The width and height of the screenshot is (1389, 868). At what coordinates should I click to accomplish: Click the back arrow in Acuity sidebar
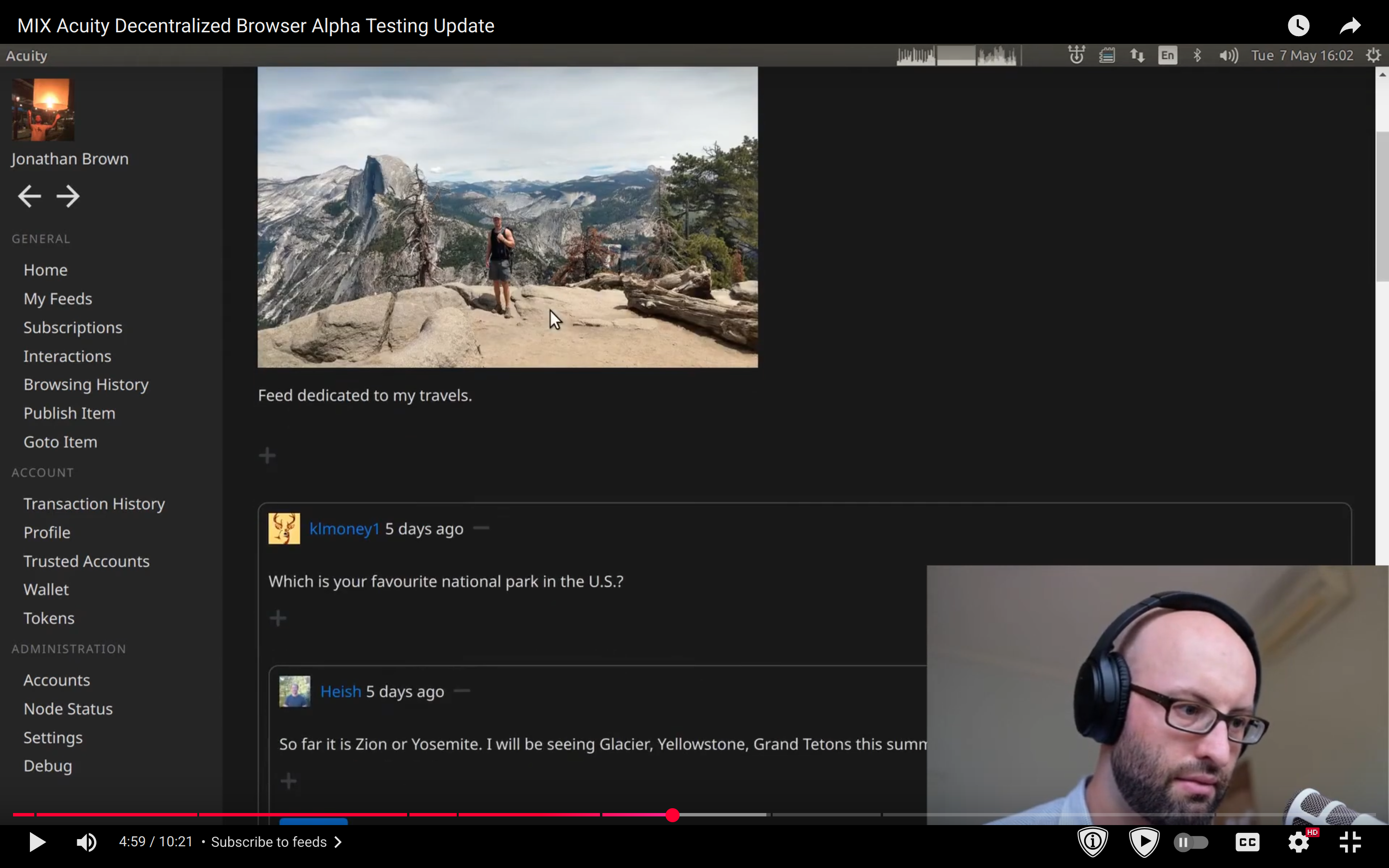(29, 196)
